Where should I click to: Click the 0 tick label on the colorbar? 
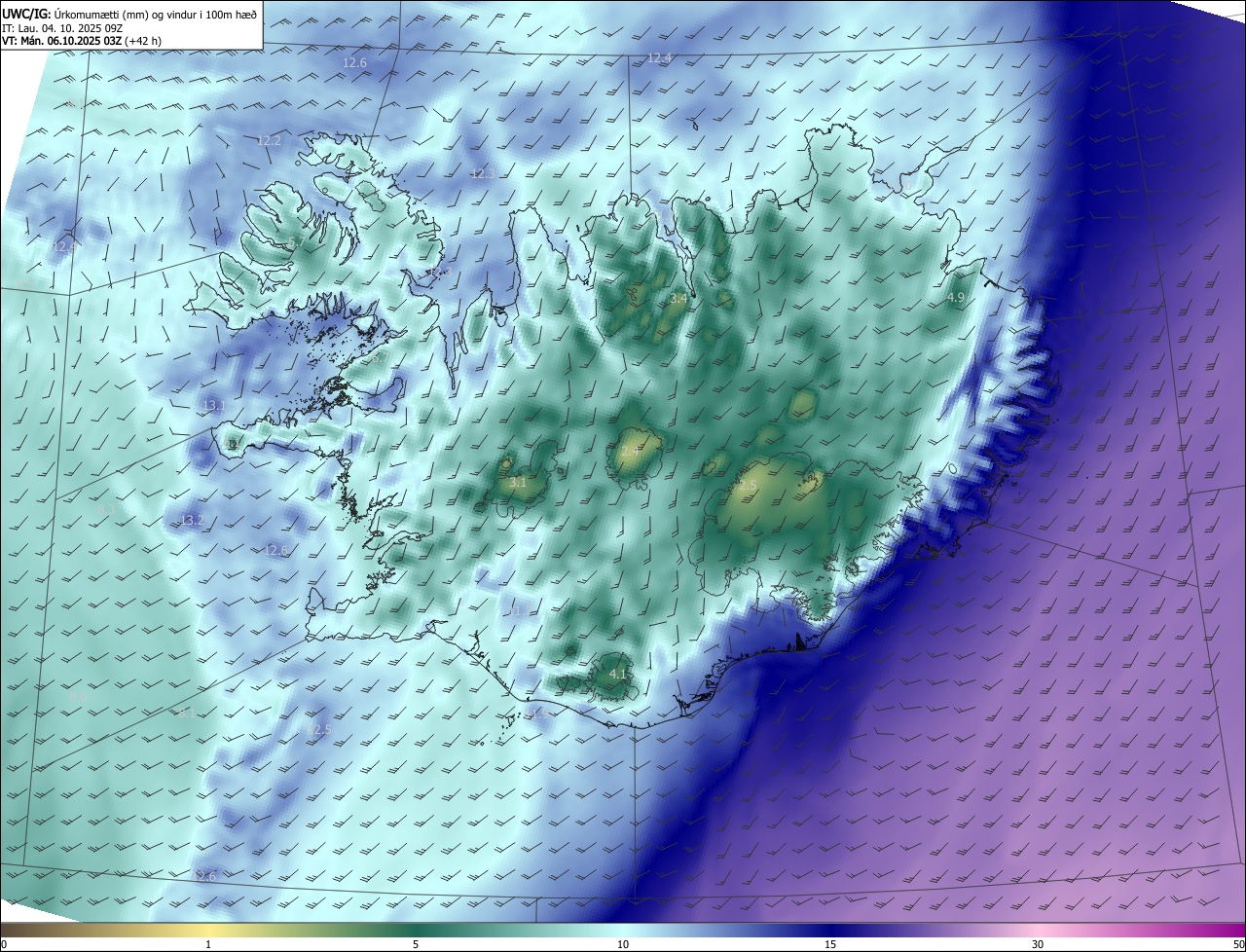(x=4, y=944)
